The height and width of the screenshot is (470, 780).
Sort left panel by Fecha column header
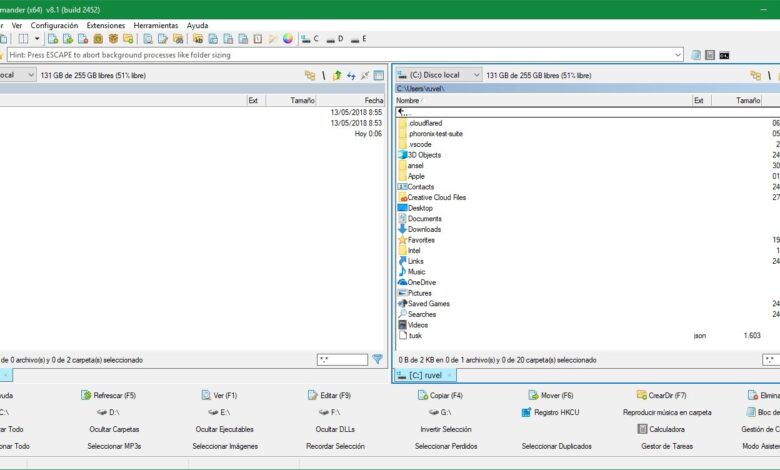[x=351, y=100]
